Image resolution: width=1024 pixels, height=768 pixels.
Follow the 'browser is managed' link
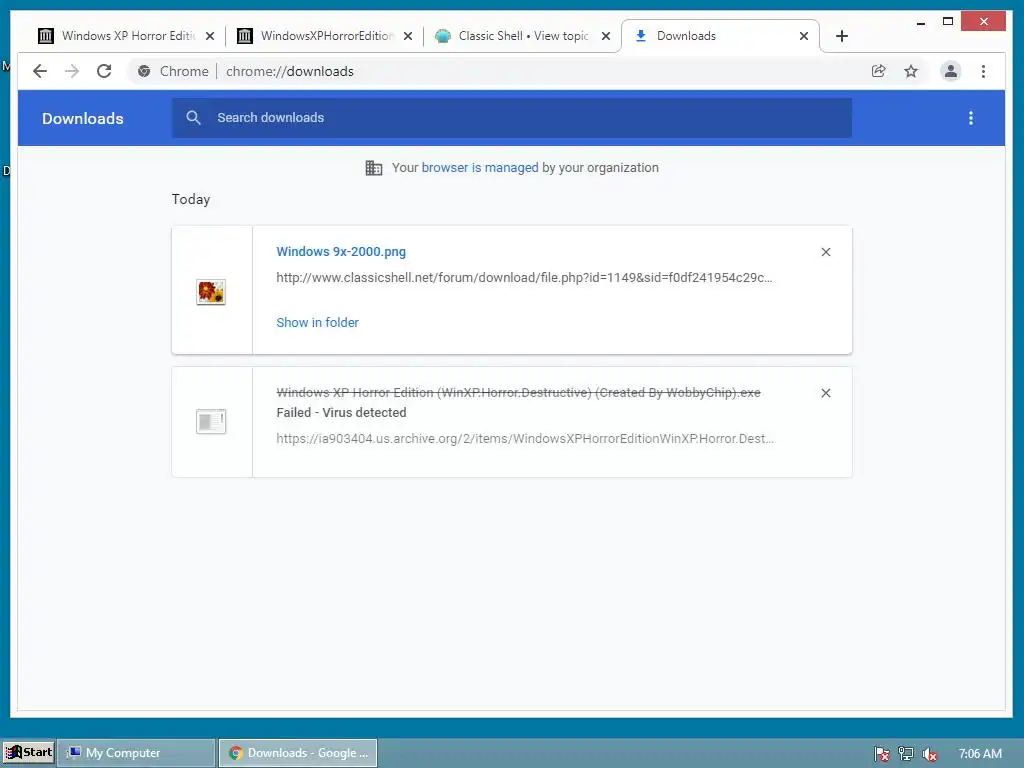pyautogui.click(x=480, y=168)
